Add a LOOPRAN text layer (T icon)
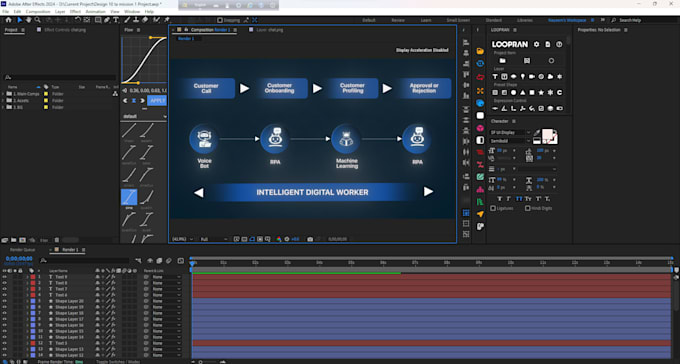This screenshot has height=364, width=680. click(x=495, y=76)
